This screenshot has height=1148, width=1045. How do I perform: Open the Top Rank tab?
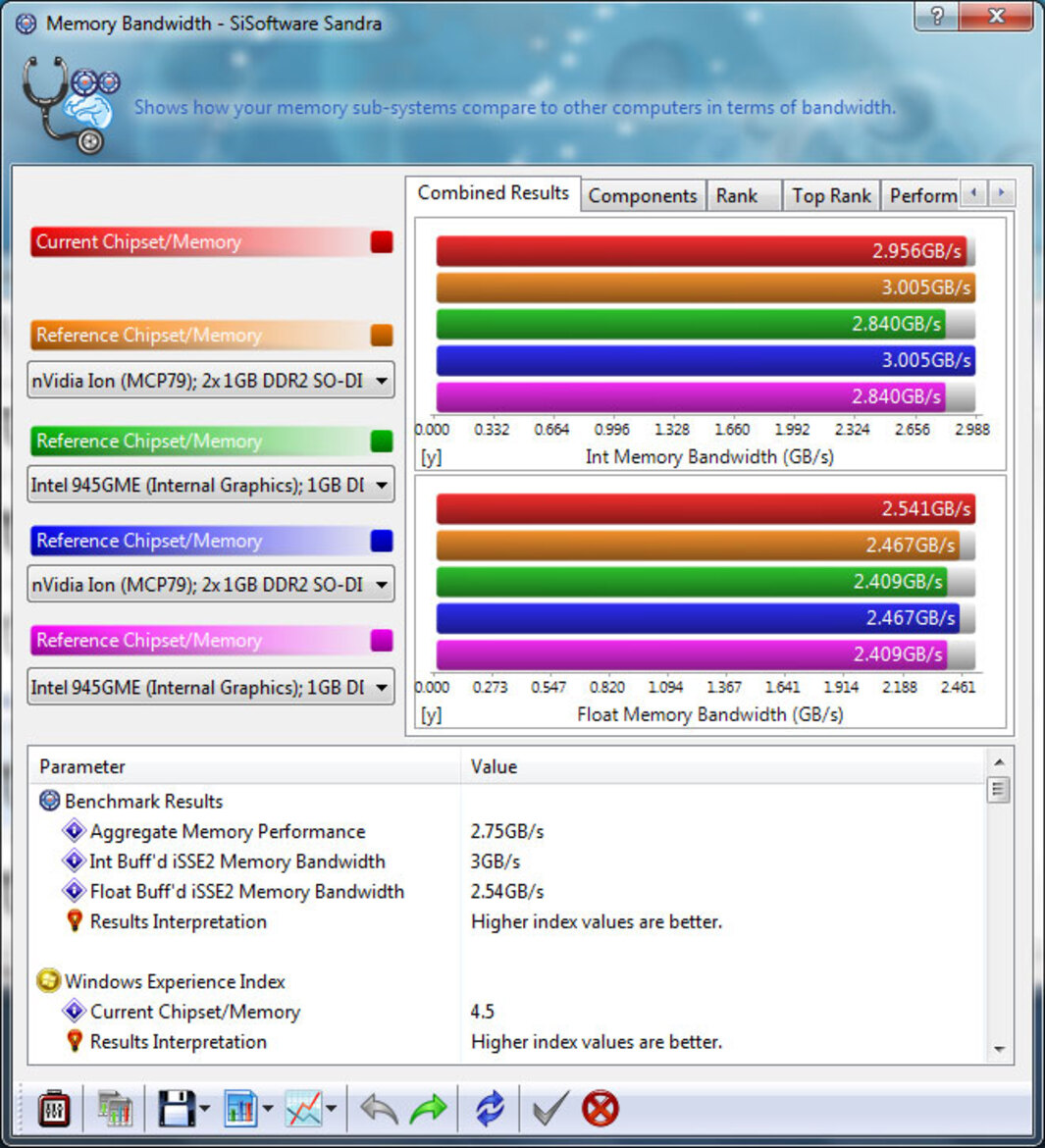(831, 196)
